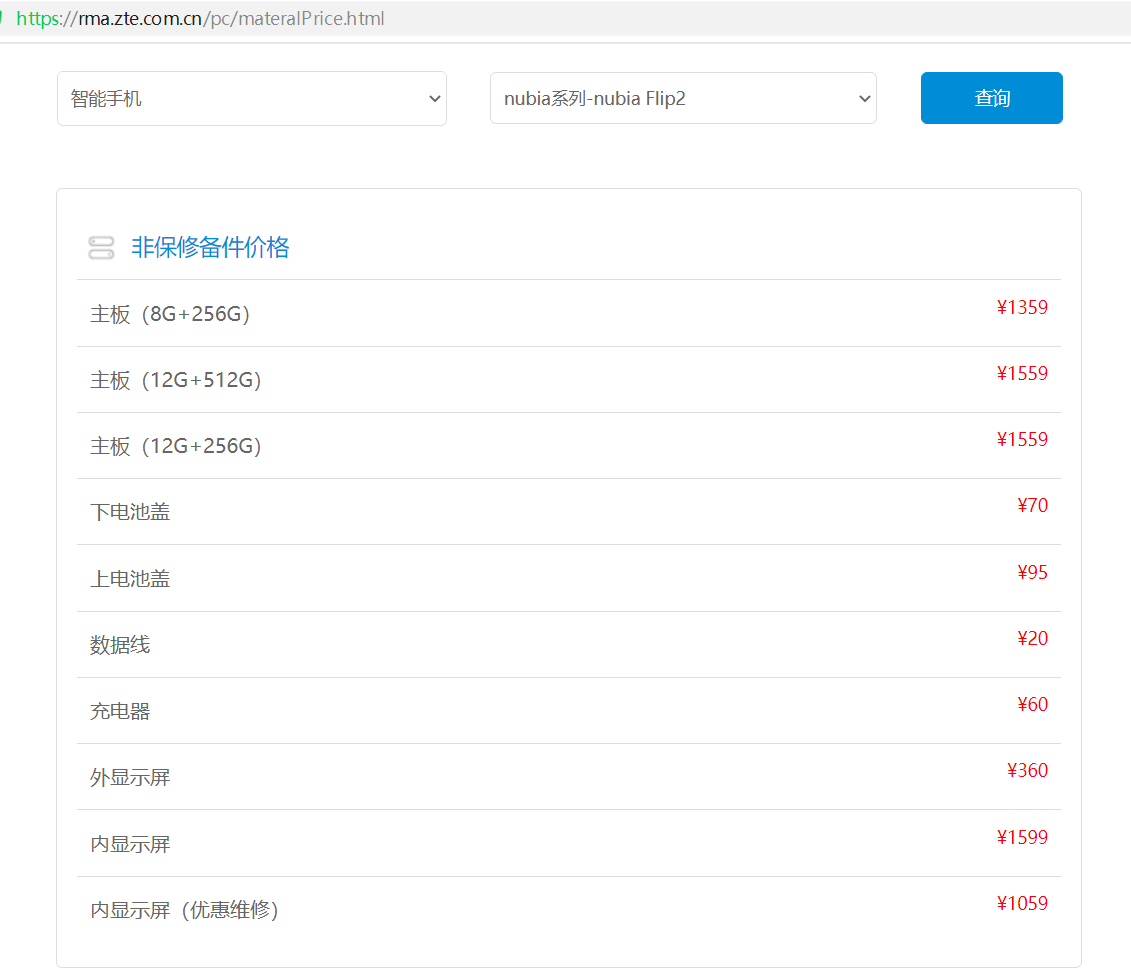The image size is (1131, 970).
Task: Click the ¥1559 price for 主板（12G+512G）
Action: pyautogui.click(x=1022, y=374)
